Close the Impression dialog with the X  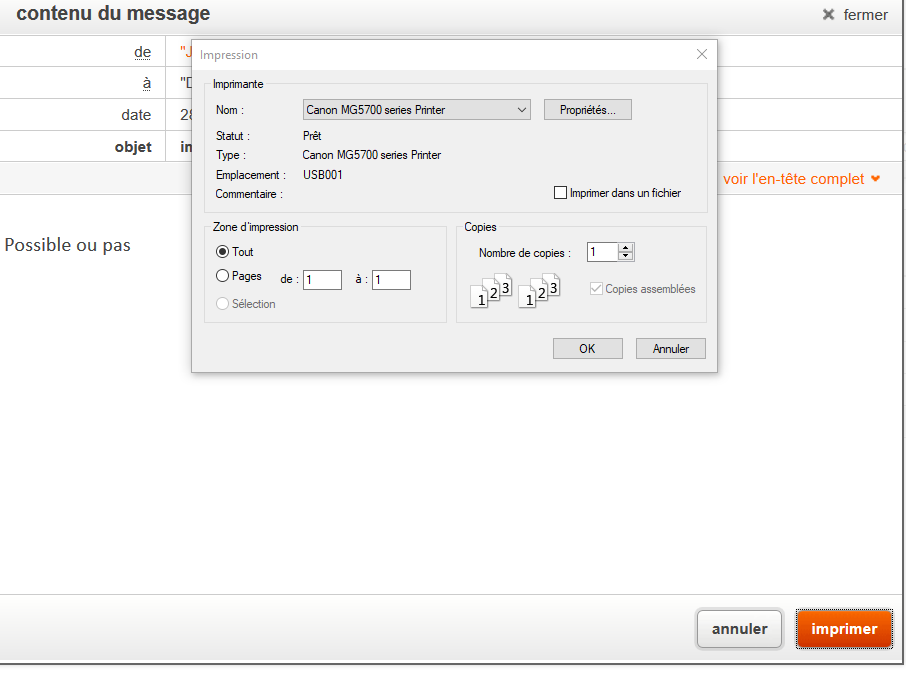click(x=701, y=54)
